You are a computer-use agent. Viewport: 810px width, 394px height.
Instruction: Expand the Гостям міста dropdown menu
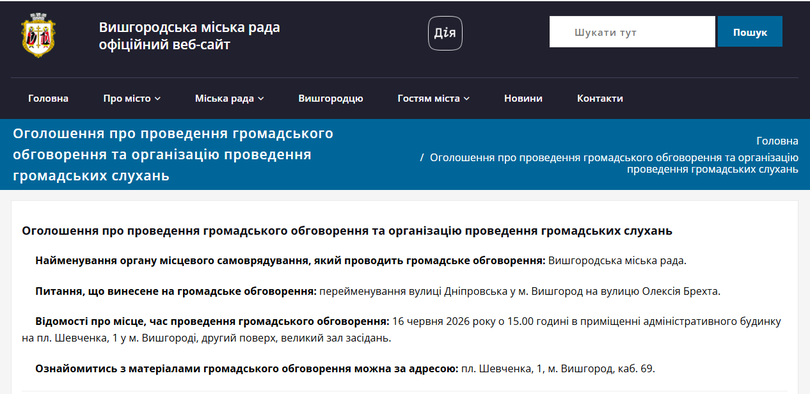pos(433,98)
